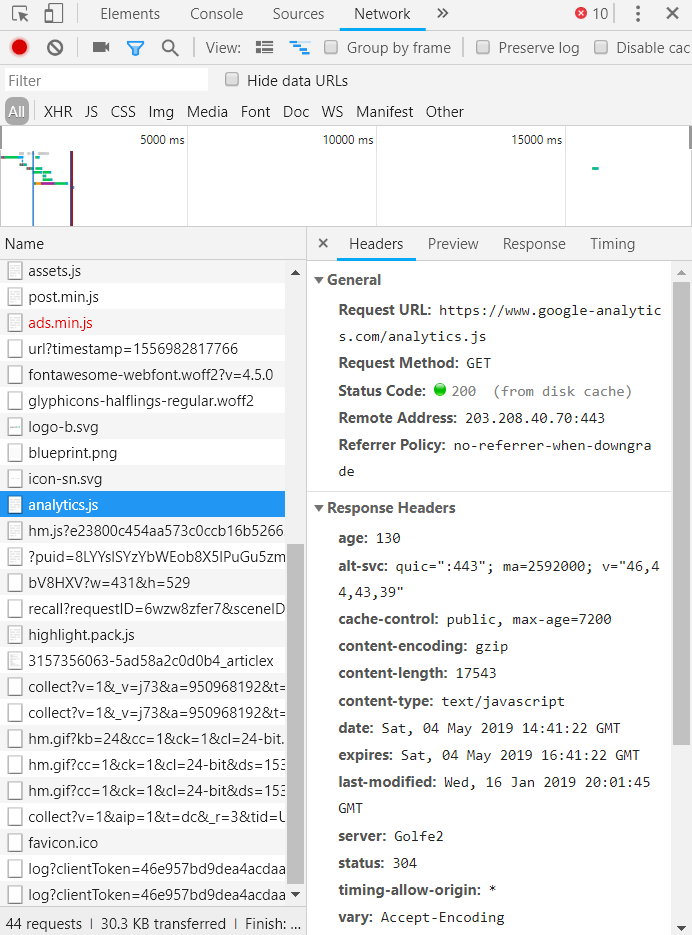Toggle the device toolbar icon
The image size is (692, 935).
53,14
